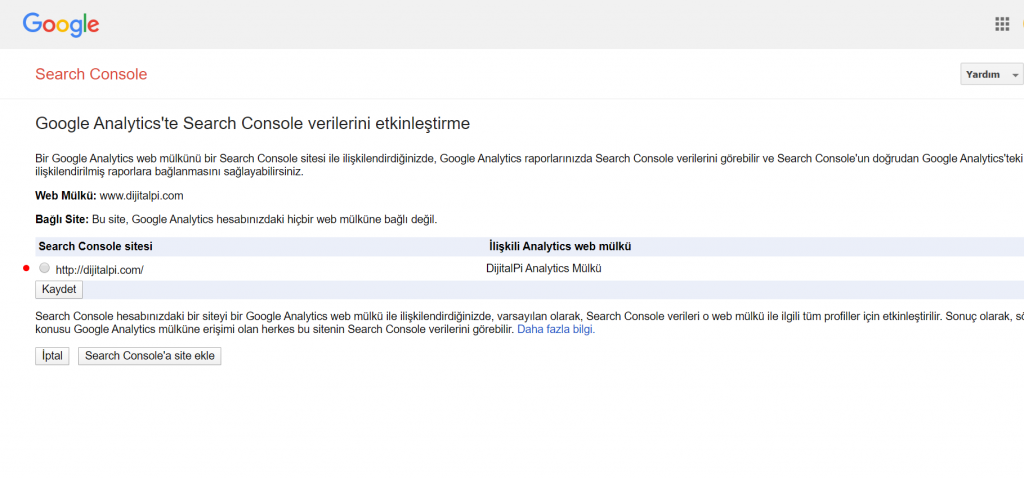Click DijitalPi Analytics Mülkü cell

click(x=543, y=268)
